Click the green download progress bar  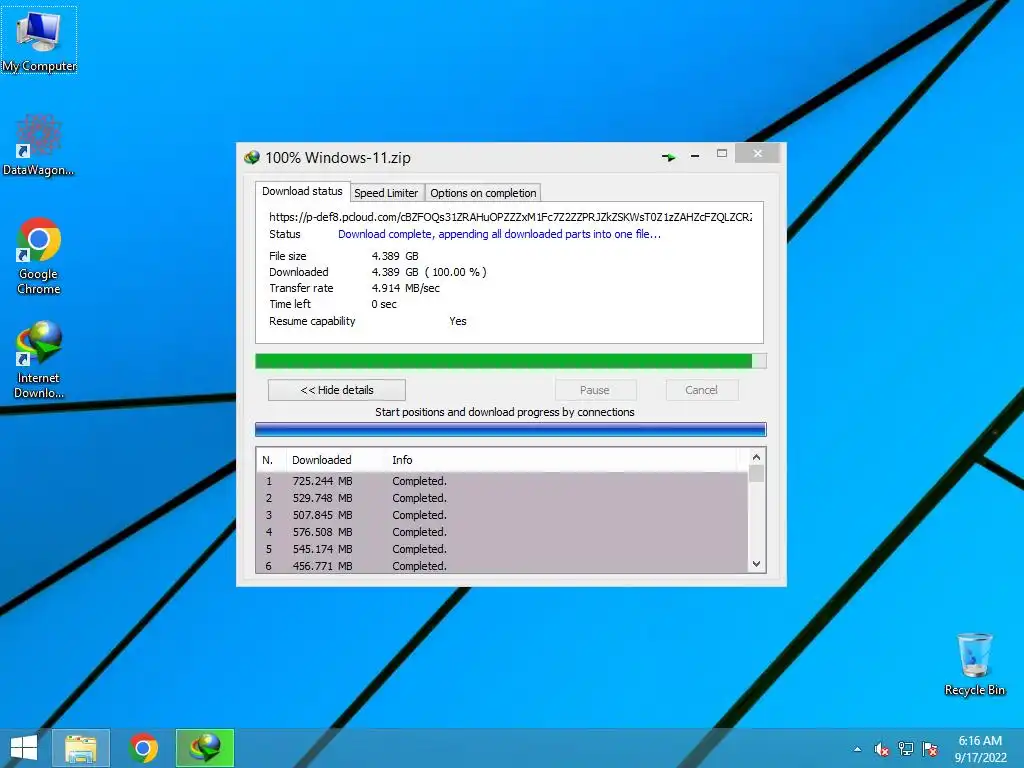click(511, 361)
